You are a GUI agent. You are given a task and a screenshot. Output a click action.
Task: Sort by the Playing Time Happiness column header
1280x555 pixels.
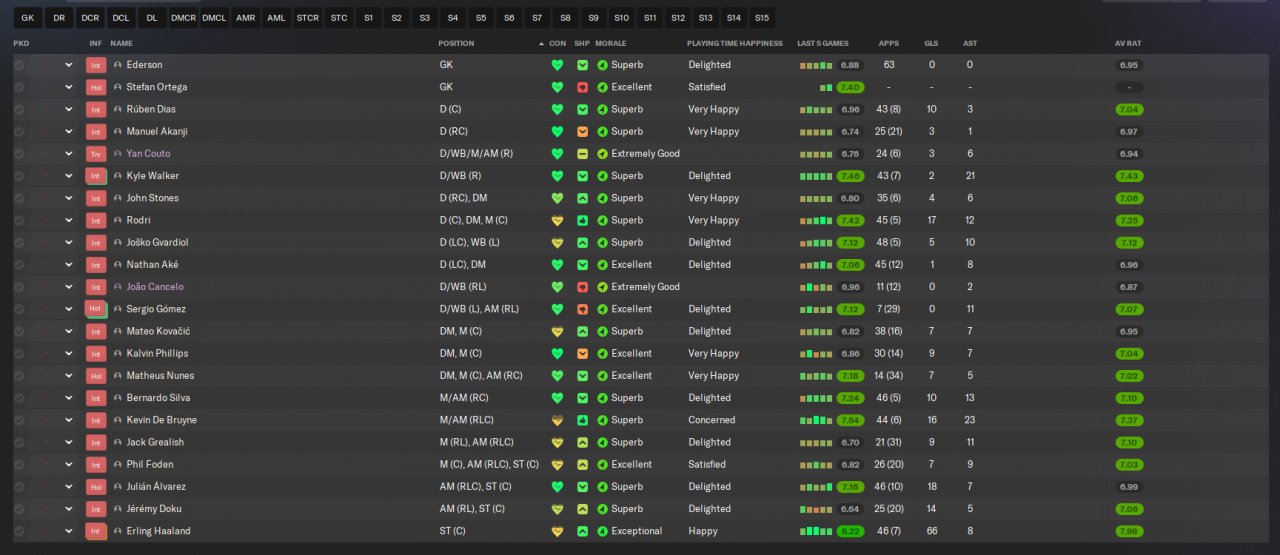[735, 44]
